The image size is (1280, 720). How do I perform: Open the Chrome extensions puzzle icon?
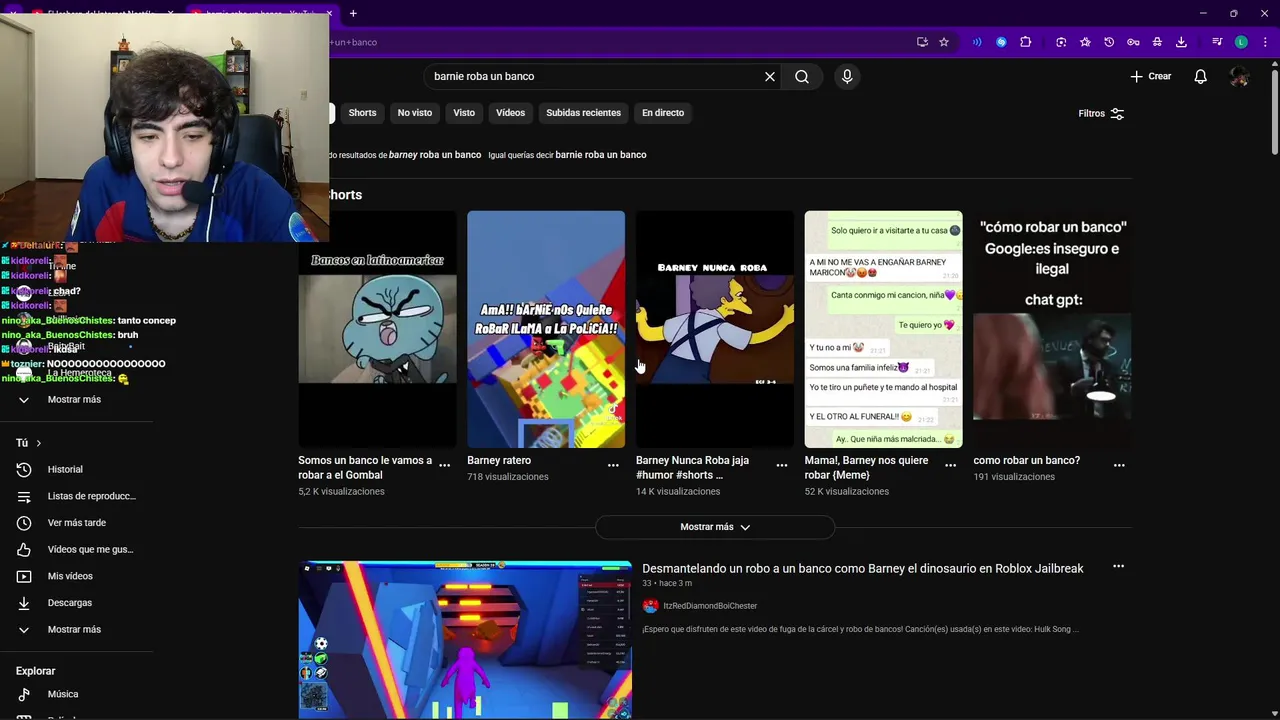1025,42
